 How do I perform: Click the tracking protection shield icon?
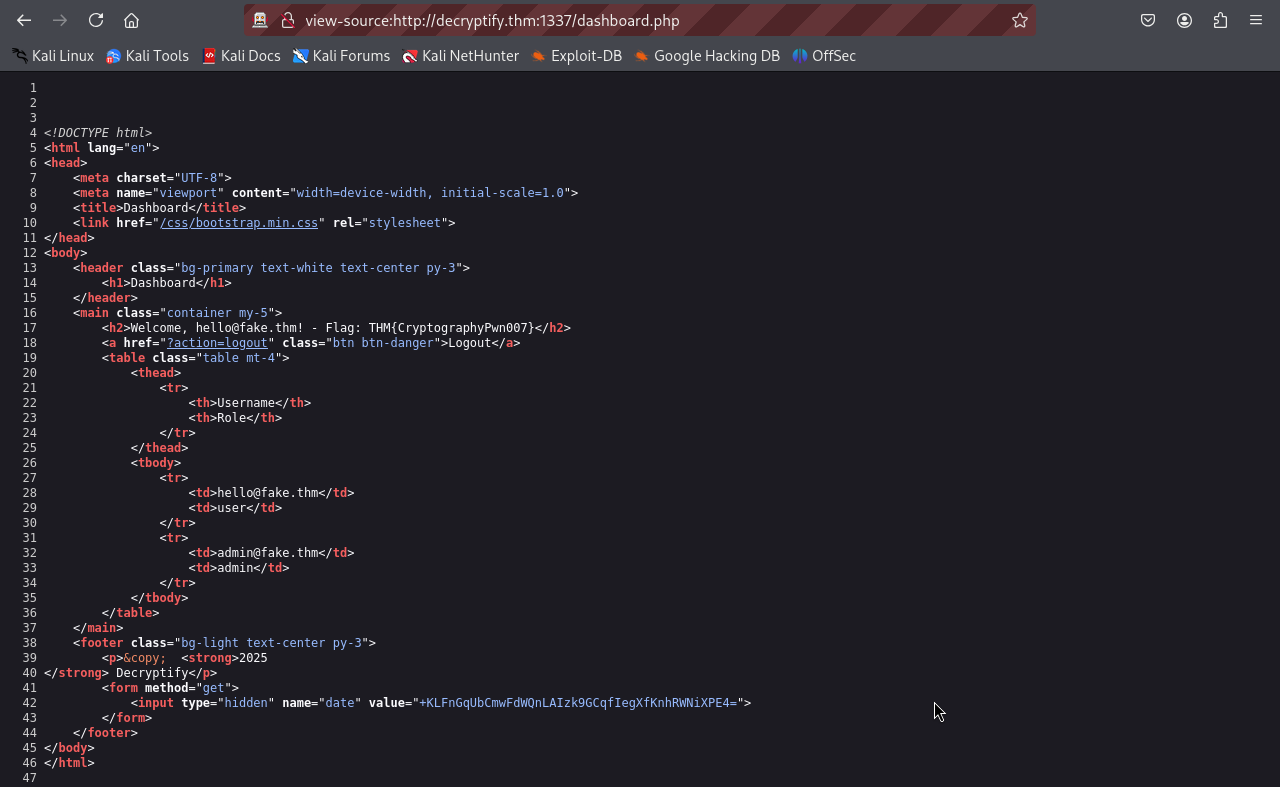(260, 20)
